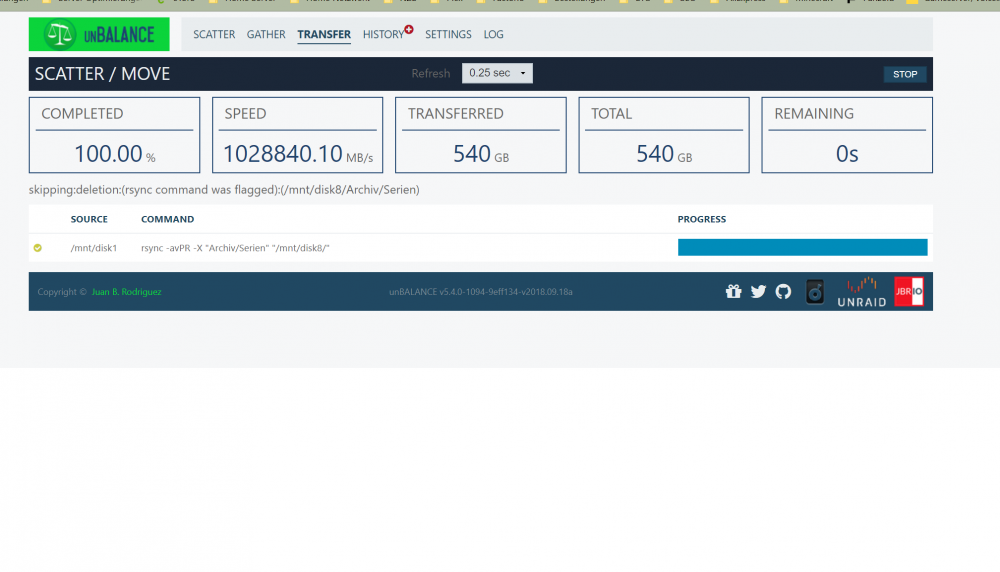The width and height of the screenshot is (1000, 572).
Task: Open the UNRAID logo link
Action: pyautogui.click(x=862, y=292)
